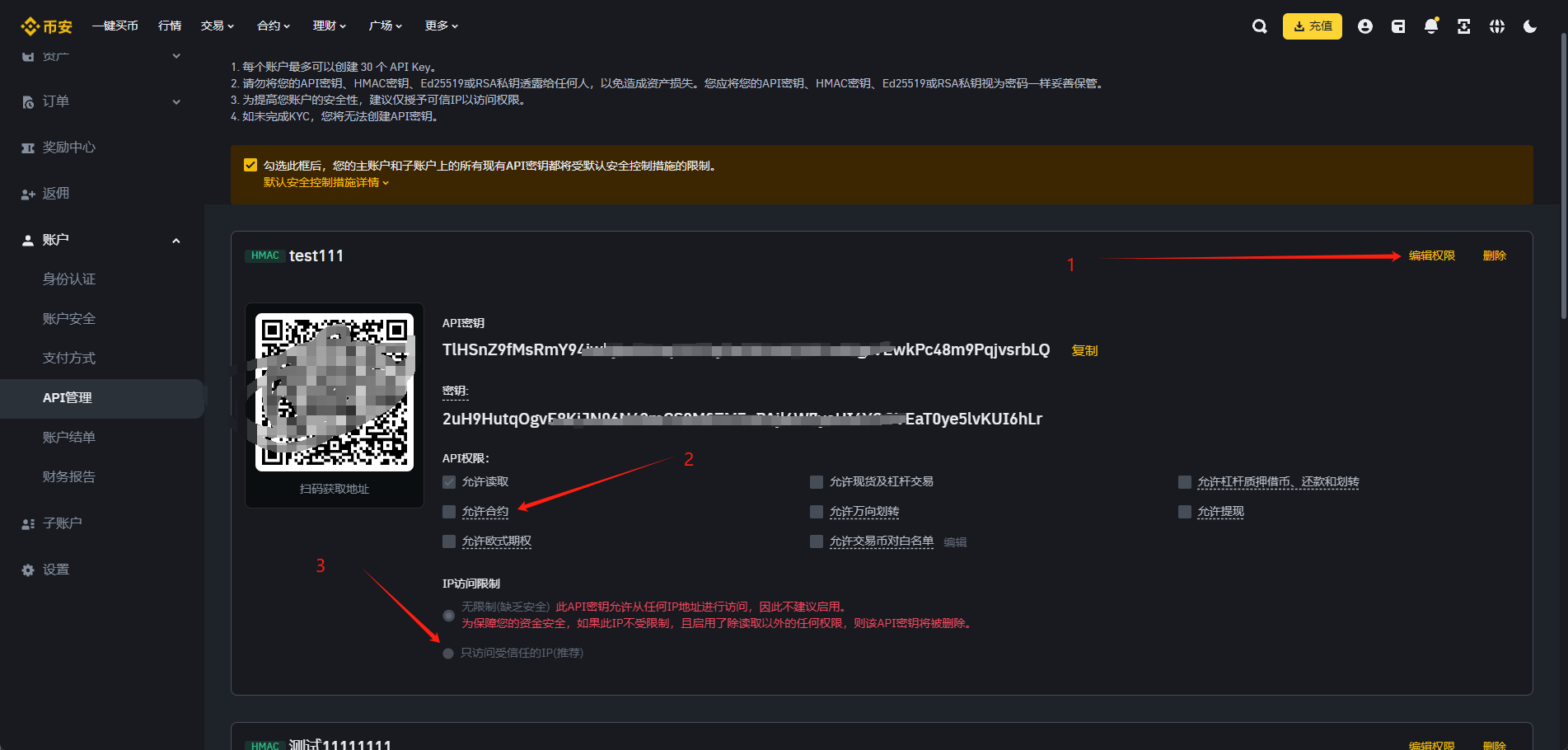Check the 允许提现 permission box
1568x750 pixels.
[1185, 512]
